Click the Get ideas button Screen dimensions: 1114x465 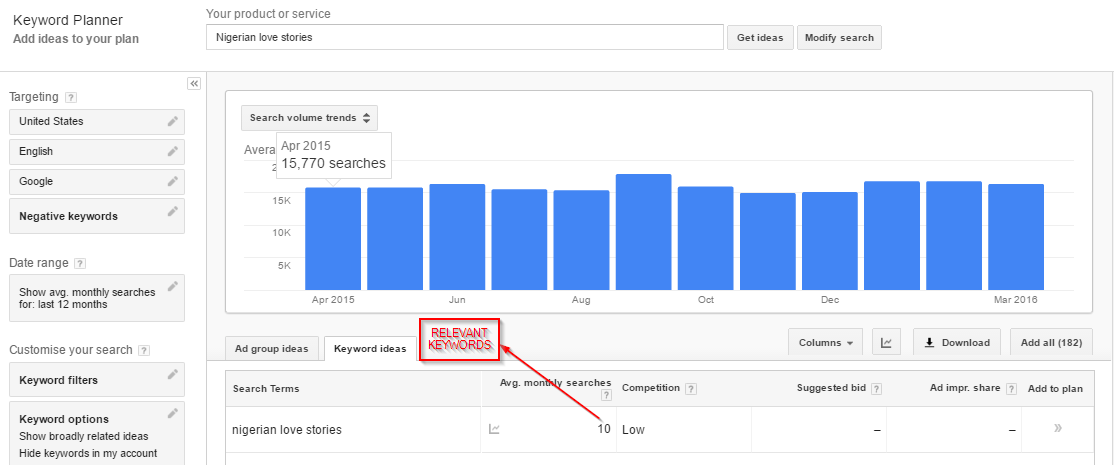click(759, 38)
